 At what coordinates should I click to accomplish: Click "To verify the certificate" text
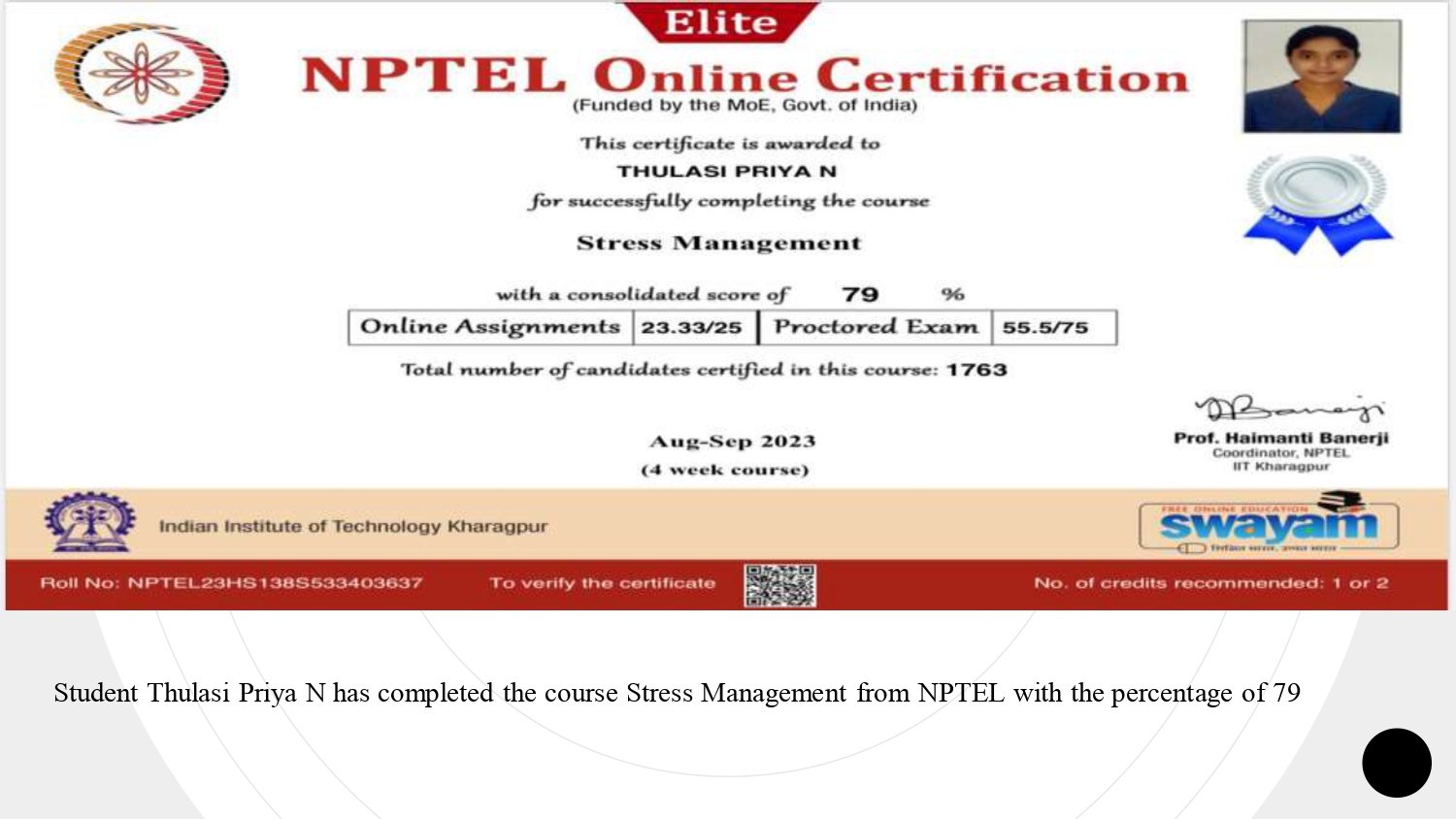click(x=602, y=583)
